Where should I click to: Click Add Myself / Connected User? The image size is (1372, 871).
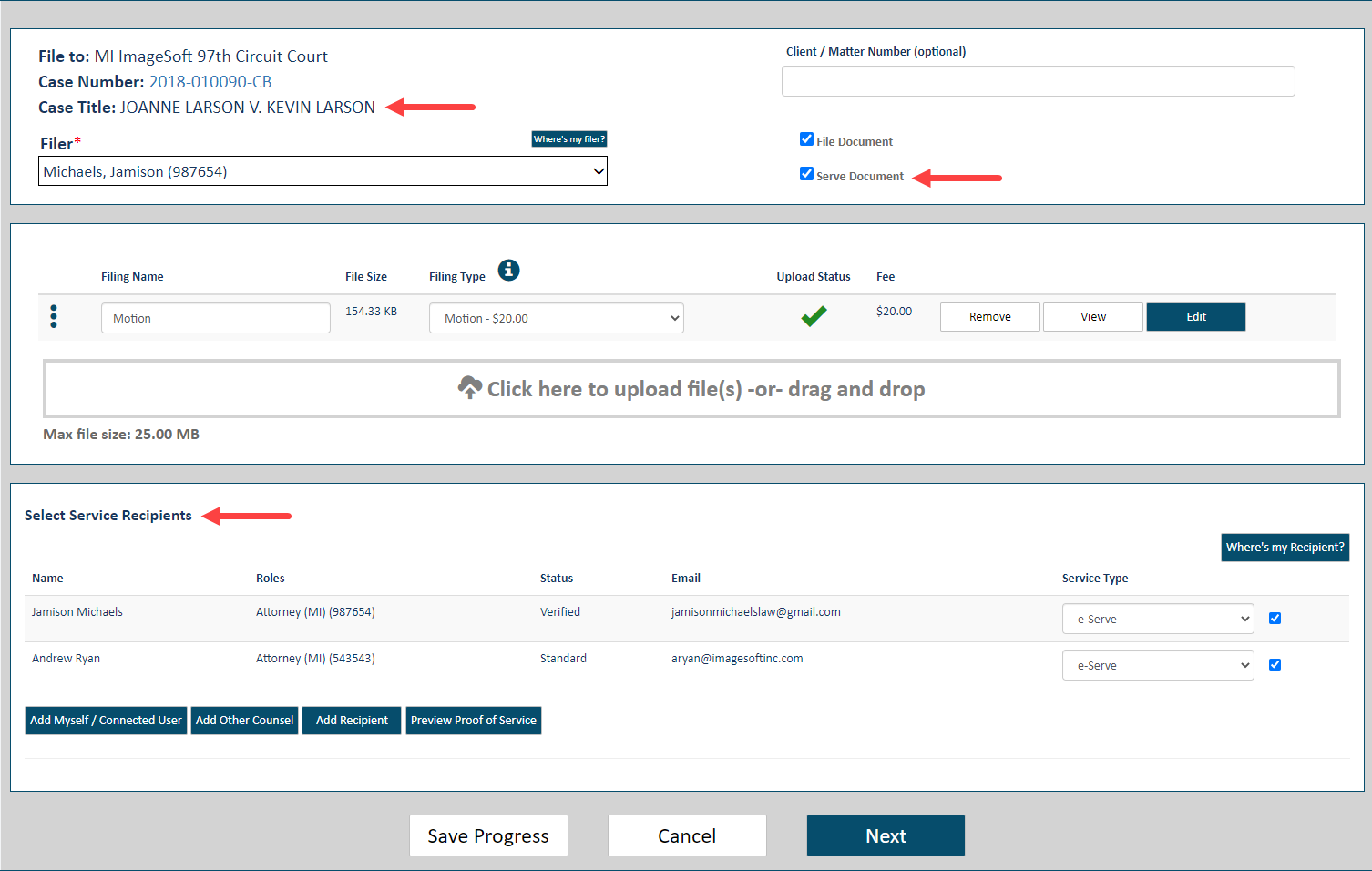click(x=106, y=721)
